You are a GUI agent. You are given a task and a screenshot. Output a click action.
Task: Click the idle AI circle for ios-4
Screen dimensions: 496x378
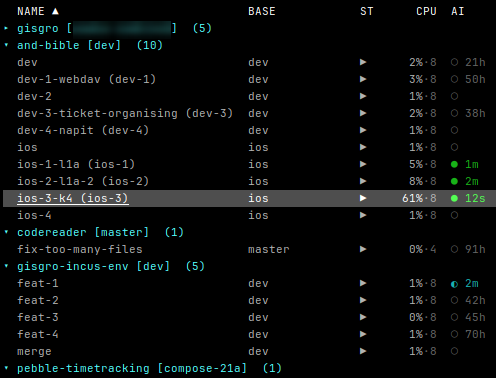click(454, 215)
